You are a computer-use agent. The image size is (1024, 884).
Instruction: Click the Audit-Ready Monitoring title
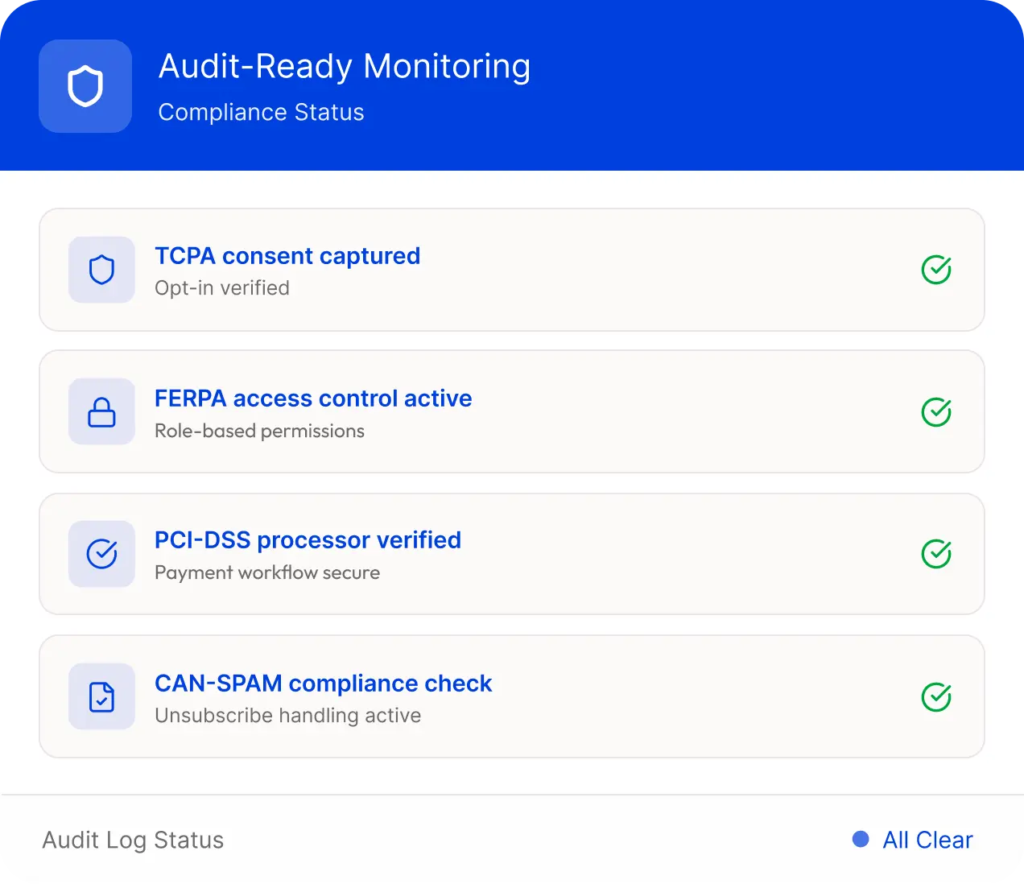coord(344,67)
